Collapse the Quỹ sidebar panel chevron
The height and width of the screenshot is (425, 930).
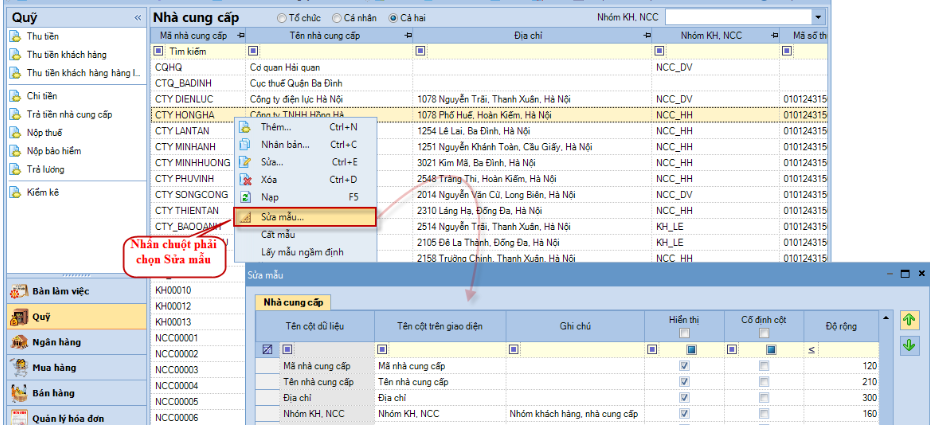(137, 17)
